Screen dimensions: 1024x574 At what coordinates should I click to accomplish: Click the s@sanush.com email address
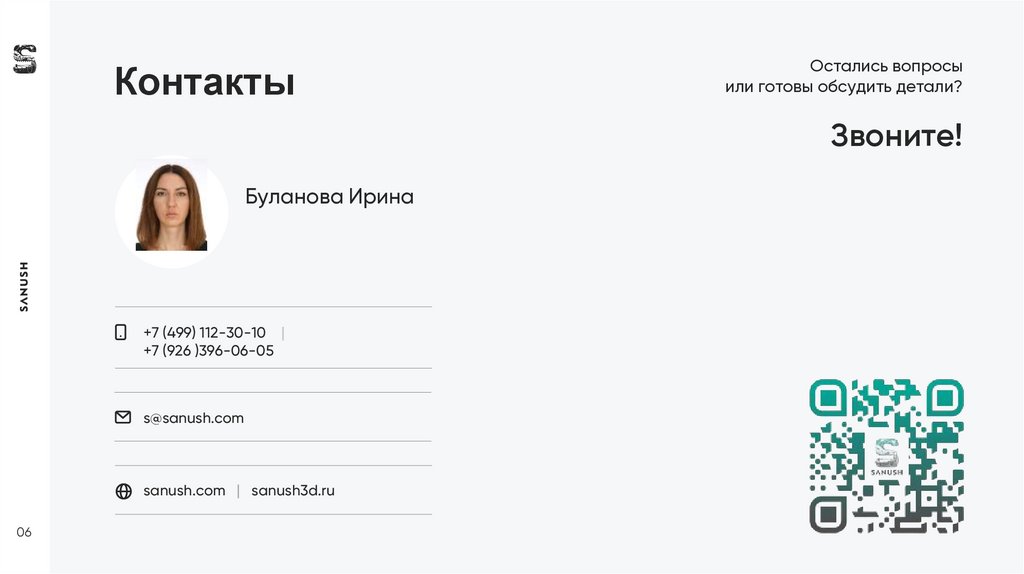click(x=193, y=418)
